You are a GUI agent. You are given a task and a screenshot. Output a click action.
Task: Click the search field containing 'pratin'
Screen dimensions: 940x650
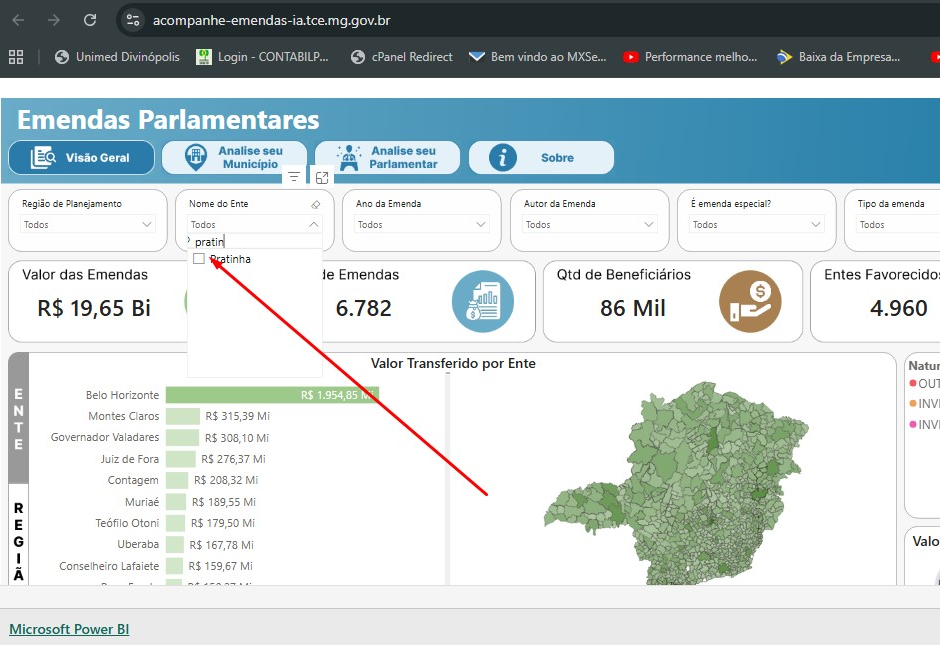click(255, 242)
